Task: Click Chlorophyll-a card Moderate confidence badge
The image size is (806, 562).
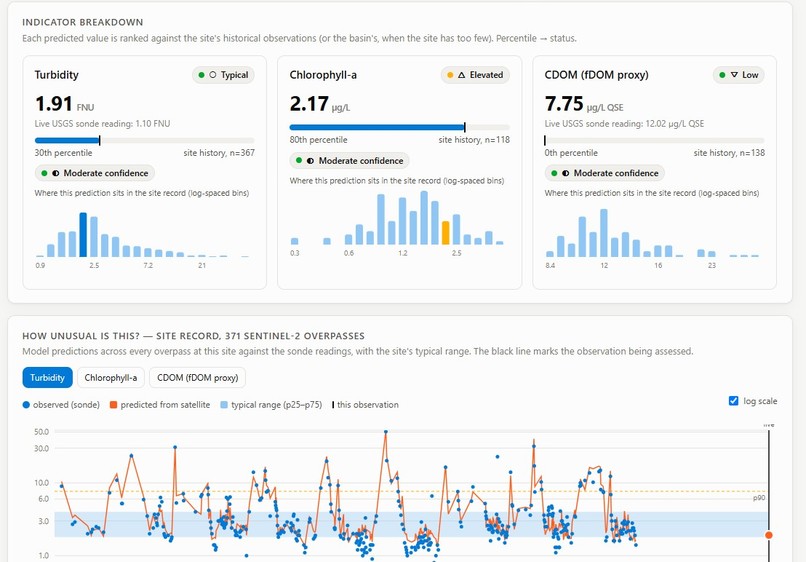Action: [350, 160]
